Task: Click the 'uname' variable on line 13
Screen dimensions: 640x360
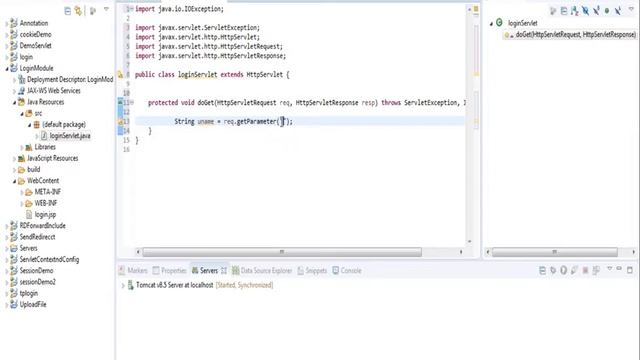Action: (206, 122)
